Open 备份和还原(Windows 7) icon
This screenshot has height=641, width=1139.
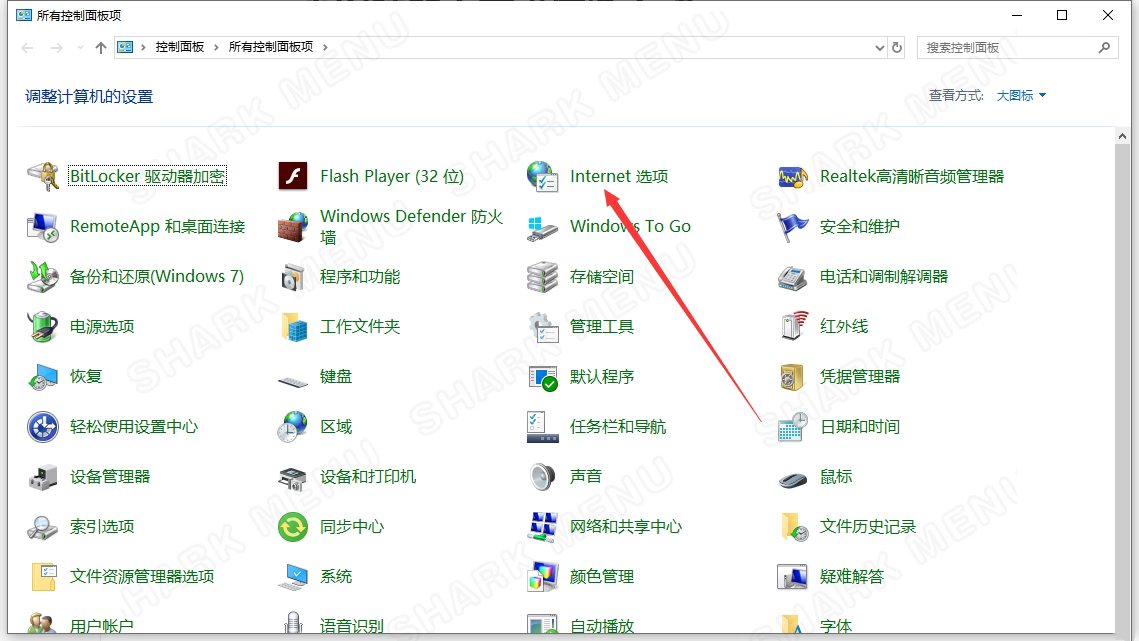[x=43, y=277]
